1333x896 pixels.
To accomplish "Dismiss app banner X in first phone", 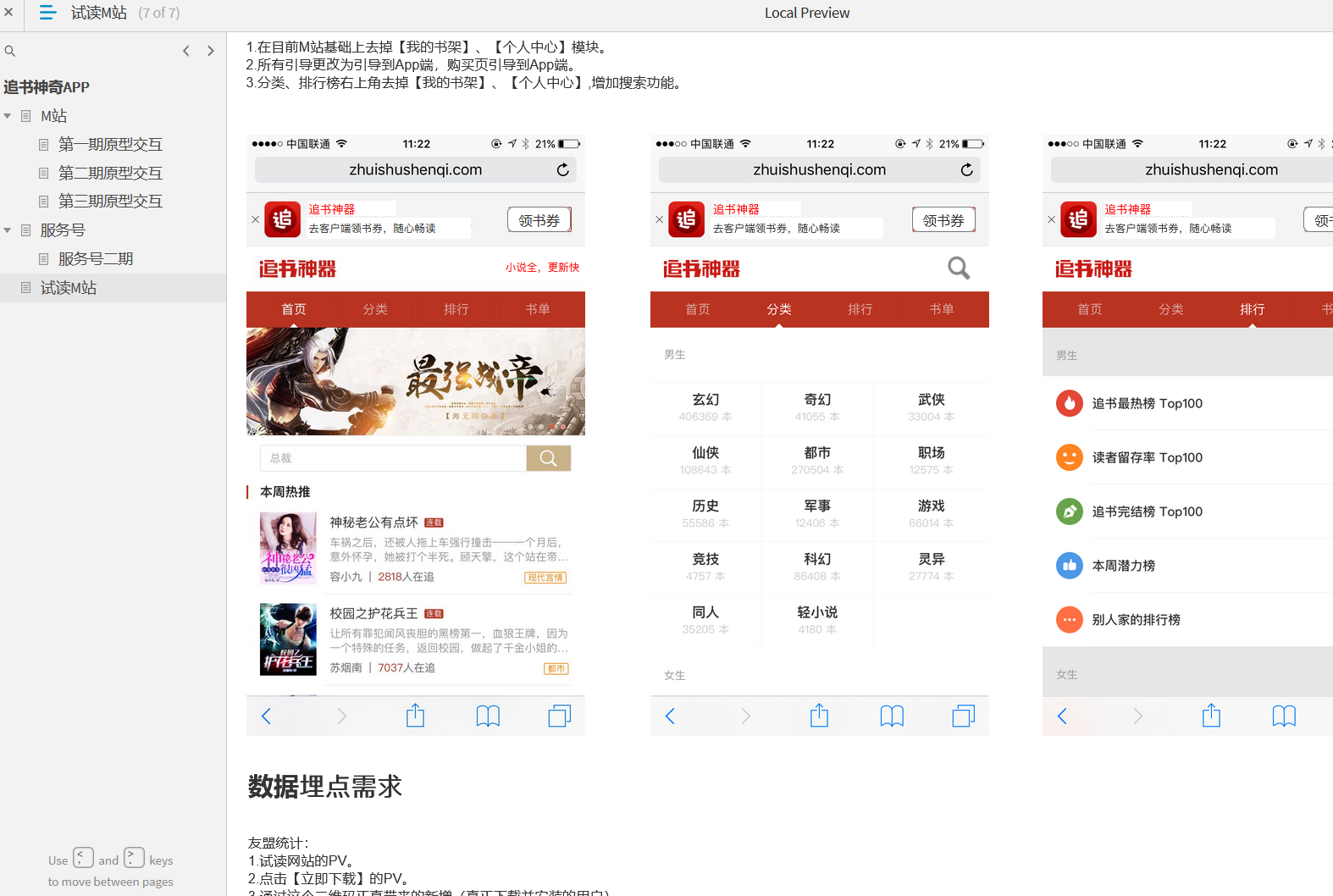I will (x=255, y=219).
